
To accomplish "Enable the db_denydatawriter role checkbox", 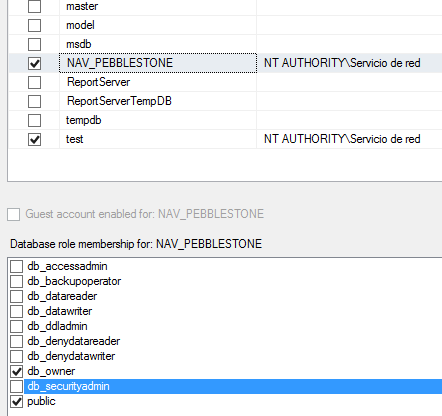I will [x=16, y=356].
